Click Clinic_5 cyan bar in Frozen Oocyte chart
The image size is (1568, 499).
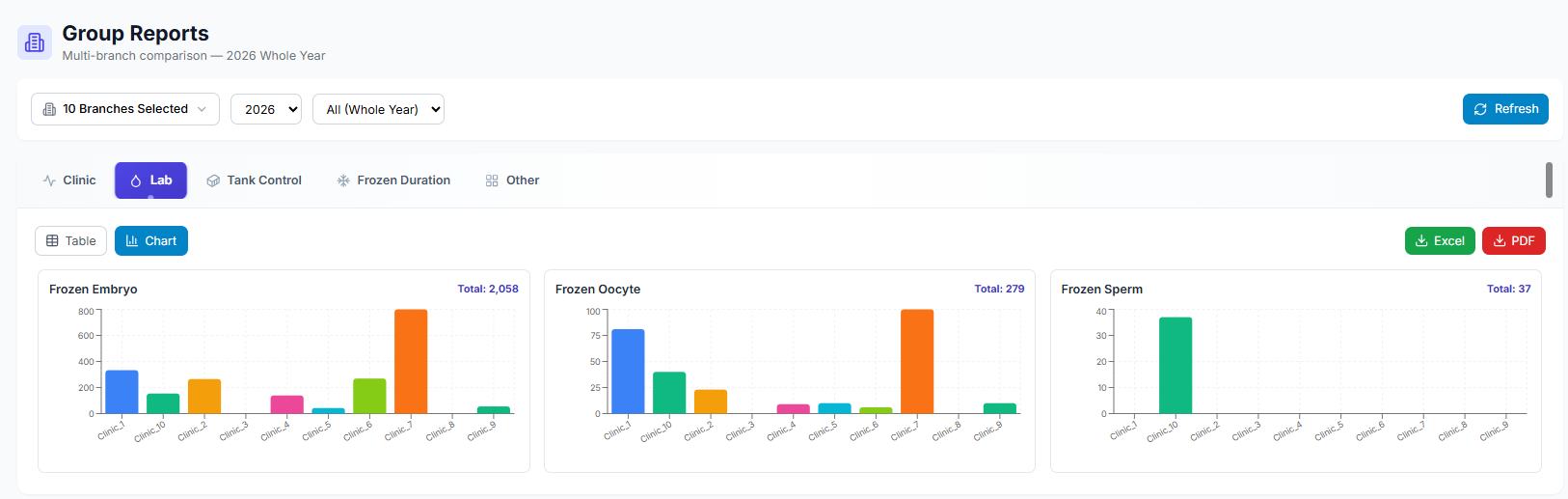[x=835, y=408]
